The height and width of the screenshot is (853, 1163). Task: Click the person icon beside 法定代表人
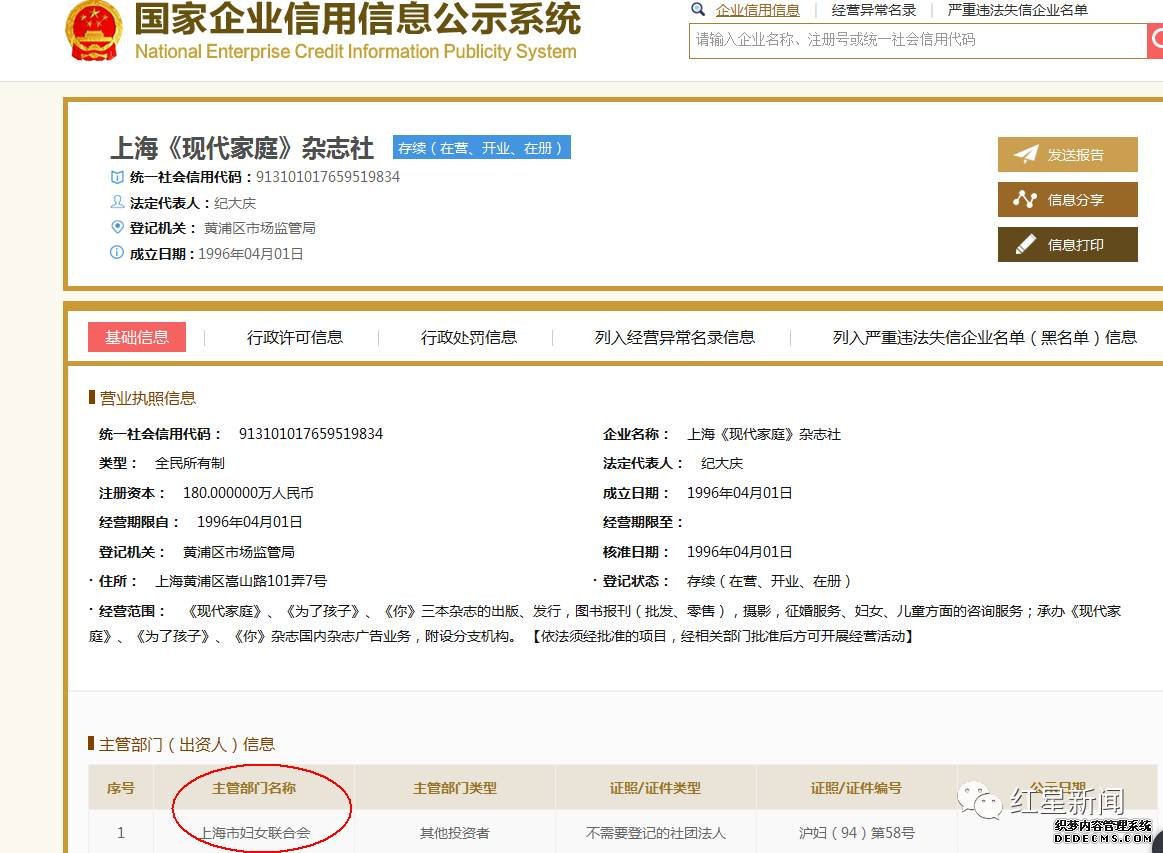pos(117,202)
